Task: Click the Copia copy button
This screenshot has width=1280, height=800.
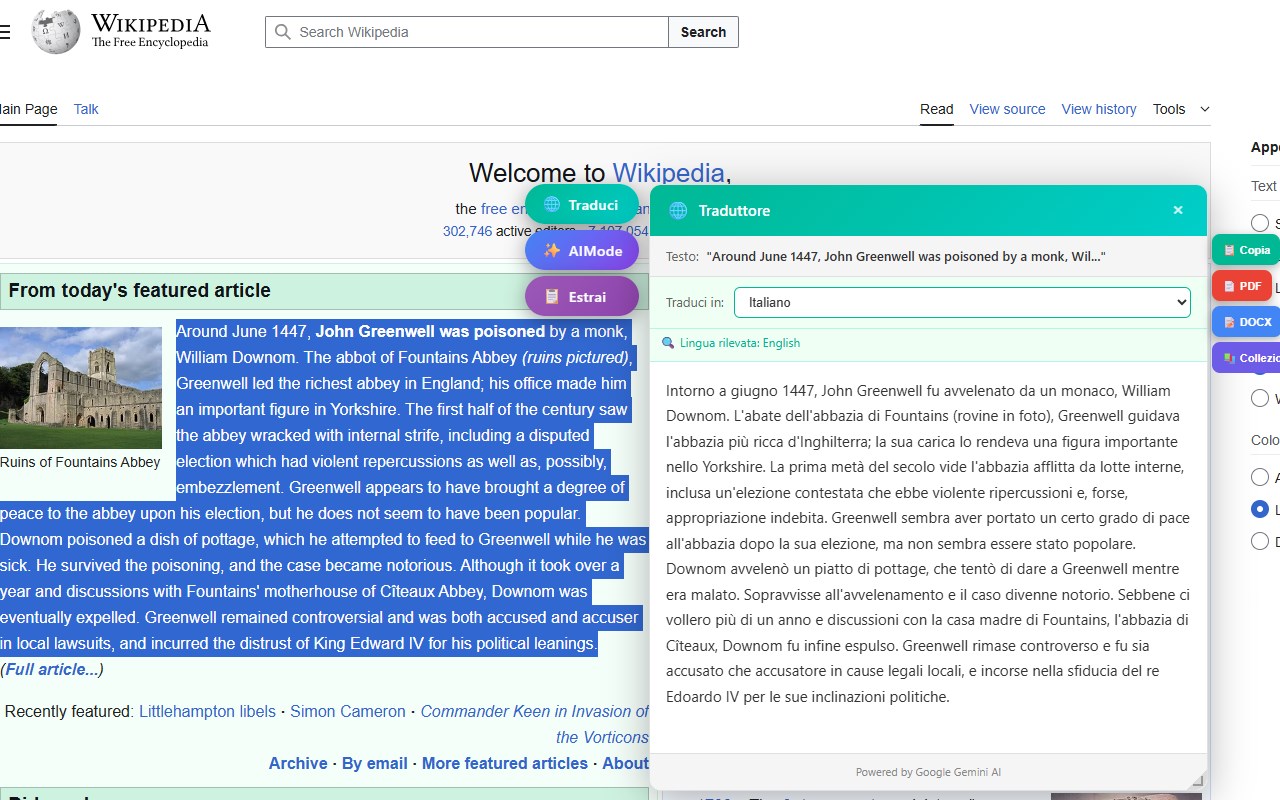Action: pyautogui.click(x=1246, y=250)
